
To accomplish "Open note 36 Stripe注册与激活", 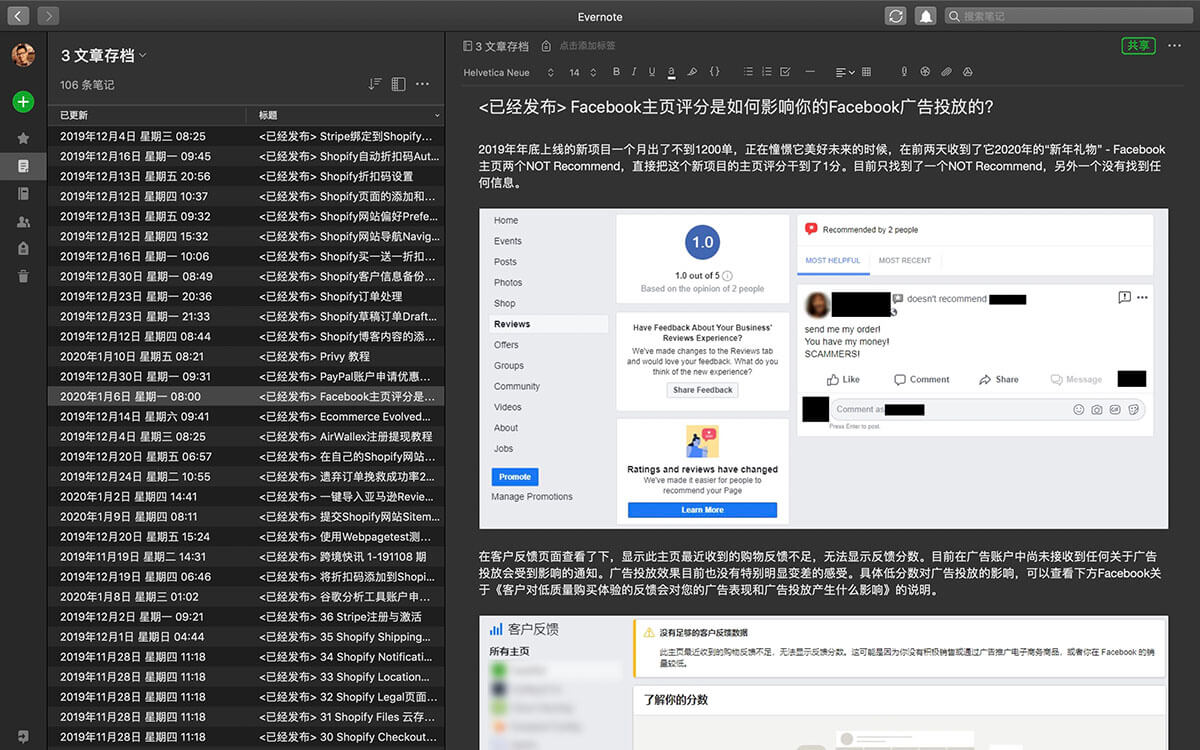I will click(246, 616).
